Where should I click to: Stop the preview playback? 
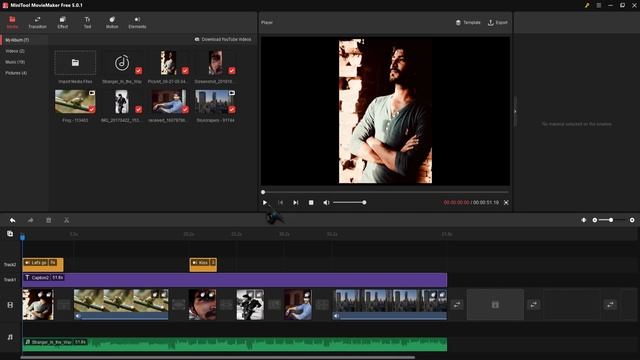point(311,202)
